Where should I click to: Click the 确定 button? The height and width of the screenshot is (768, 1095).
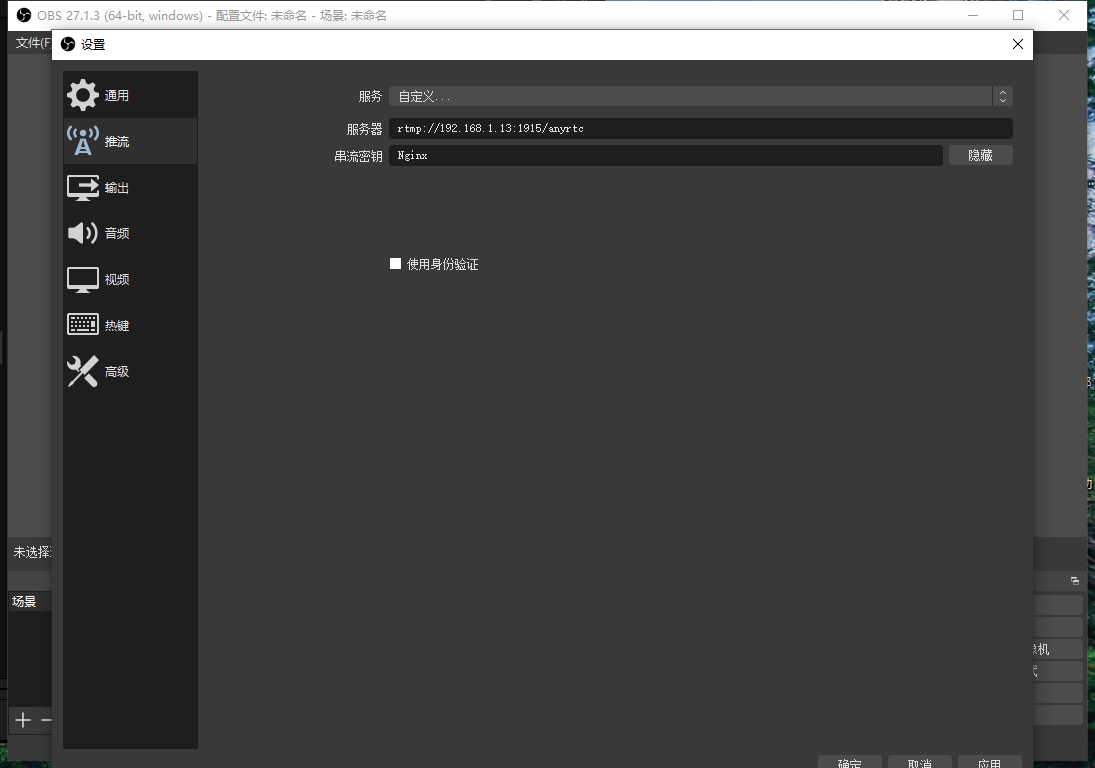[849, 762]
